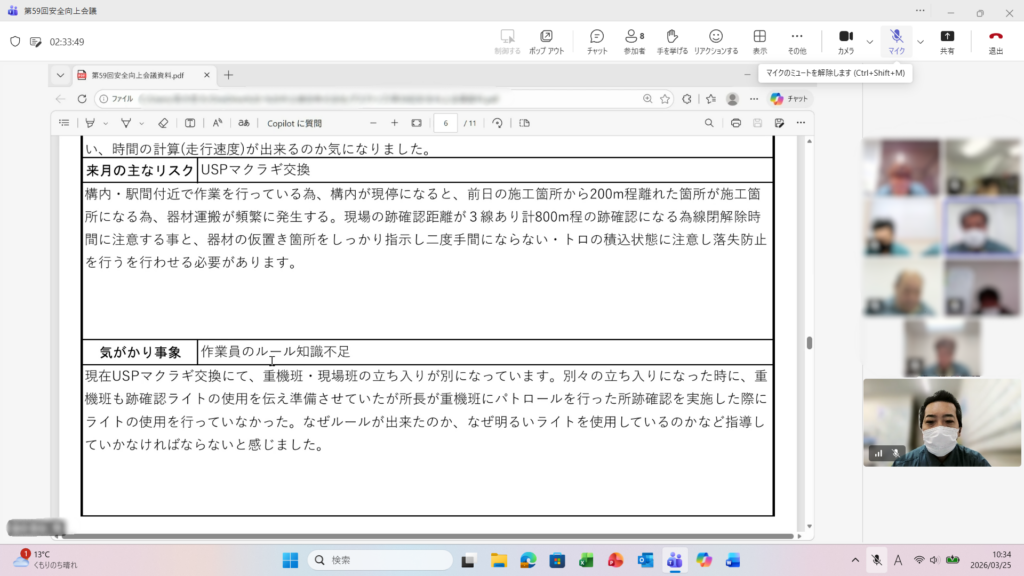Select the PDF eraser tool

click(x=164, y=123)
